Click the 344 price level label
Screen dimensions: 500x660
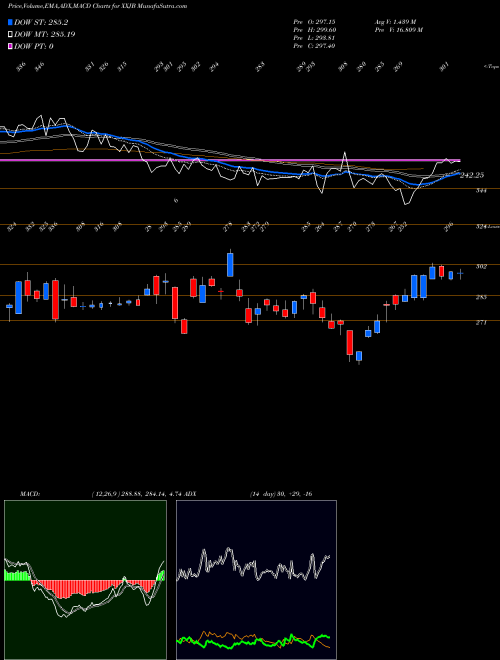tap(481, 191)
